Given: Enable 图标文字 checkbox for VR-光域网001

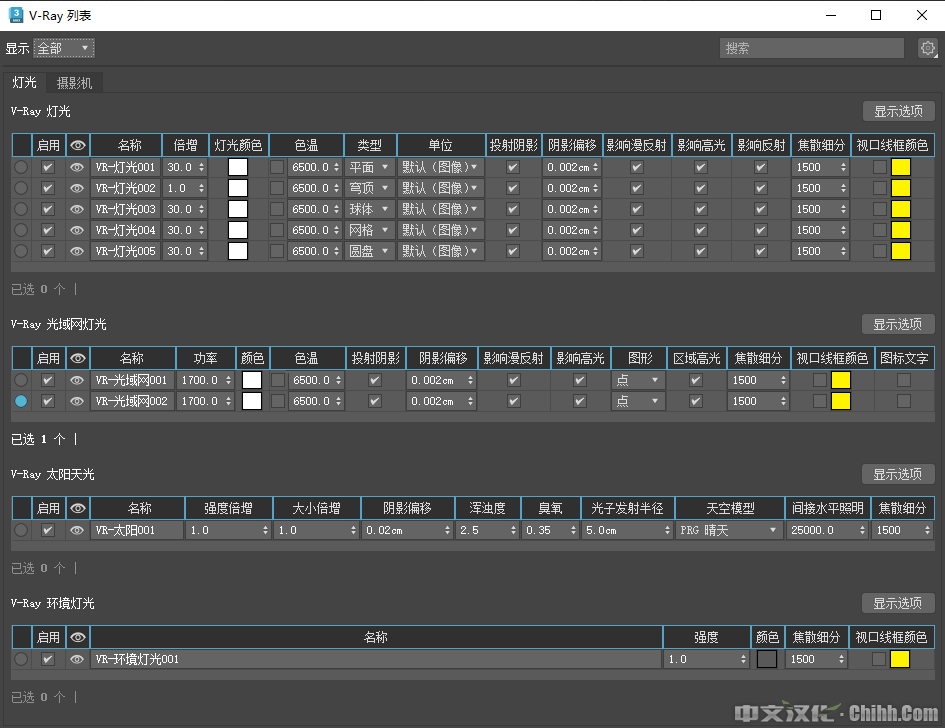Looking at the screenshot, I should click(x=904, y=380).
